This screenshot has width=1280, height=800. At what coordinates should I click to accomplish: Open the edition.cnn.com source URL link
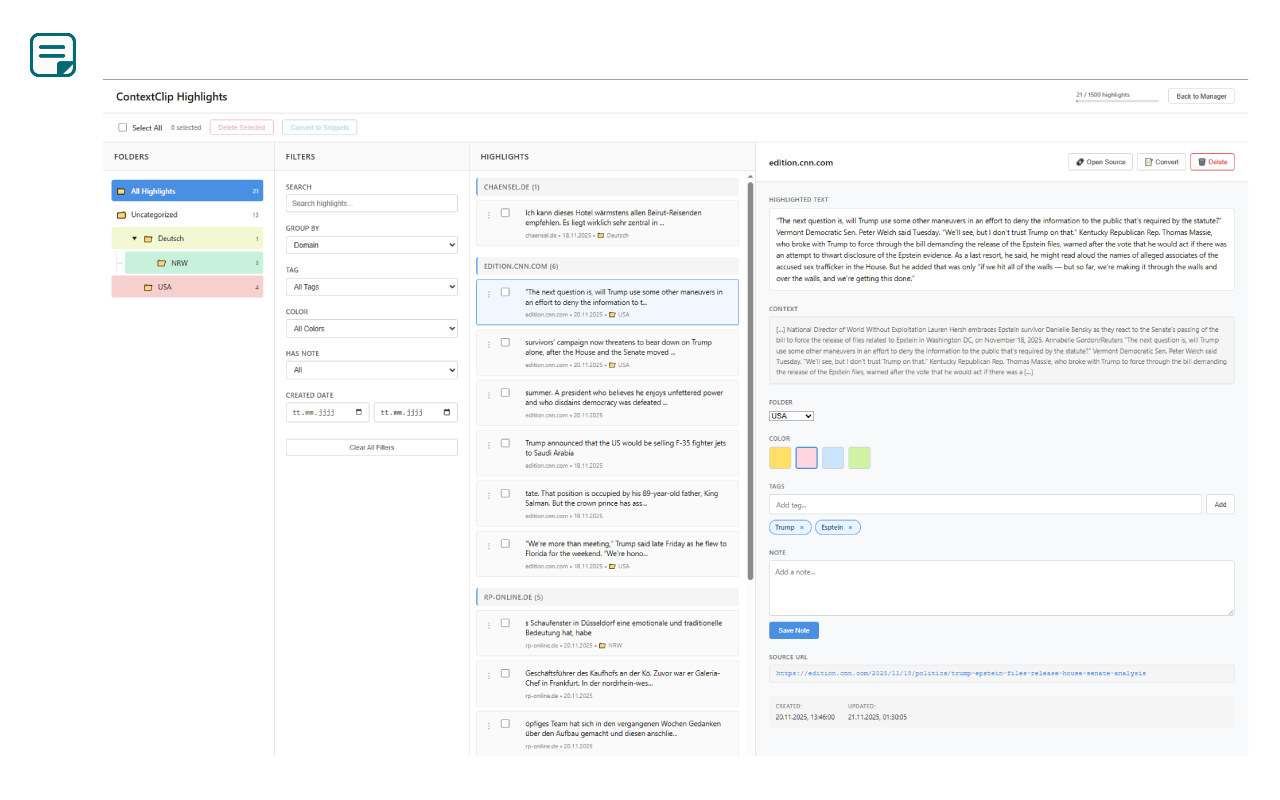click(960, 673)
